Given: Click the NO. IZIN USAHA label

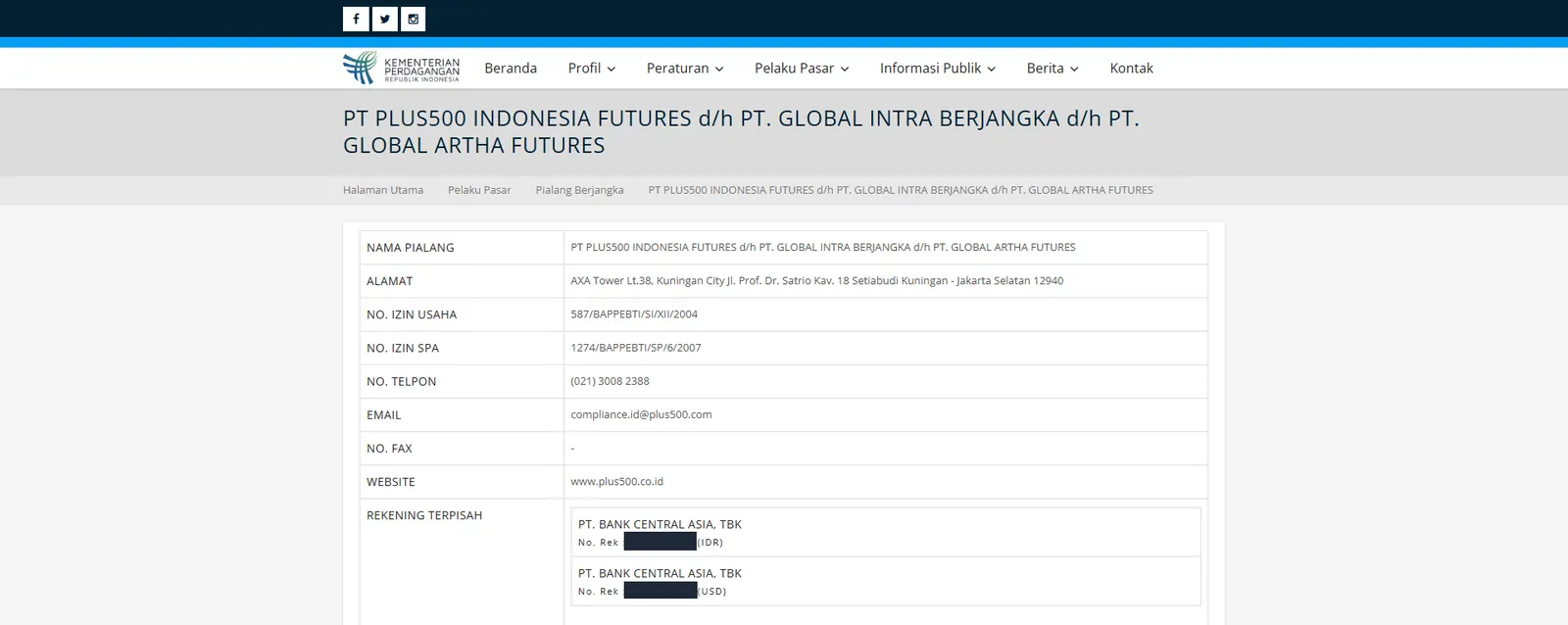Looking at the screenshot, I should (412, 314).
